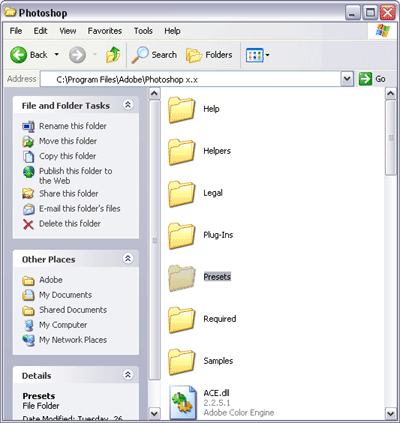Select the Required folder icon
The height and width of the screenshot is (423, 400).
(x=181, y=320)
